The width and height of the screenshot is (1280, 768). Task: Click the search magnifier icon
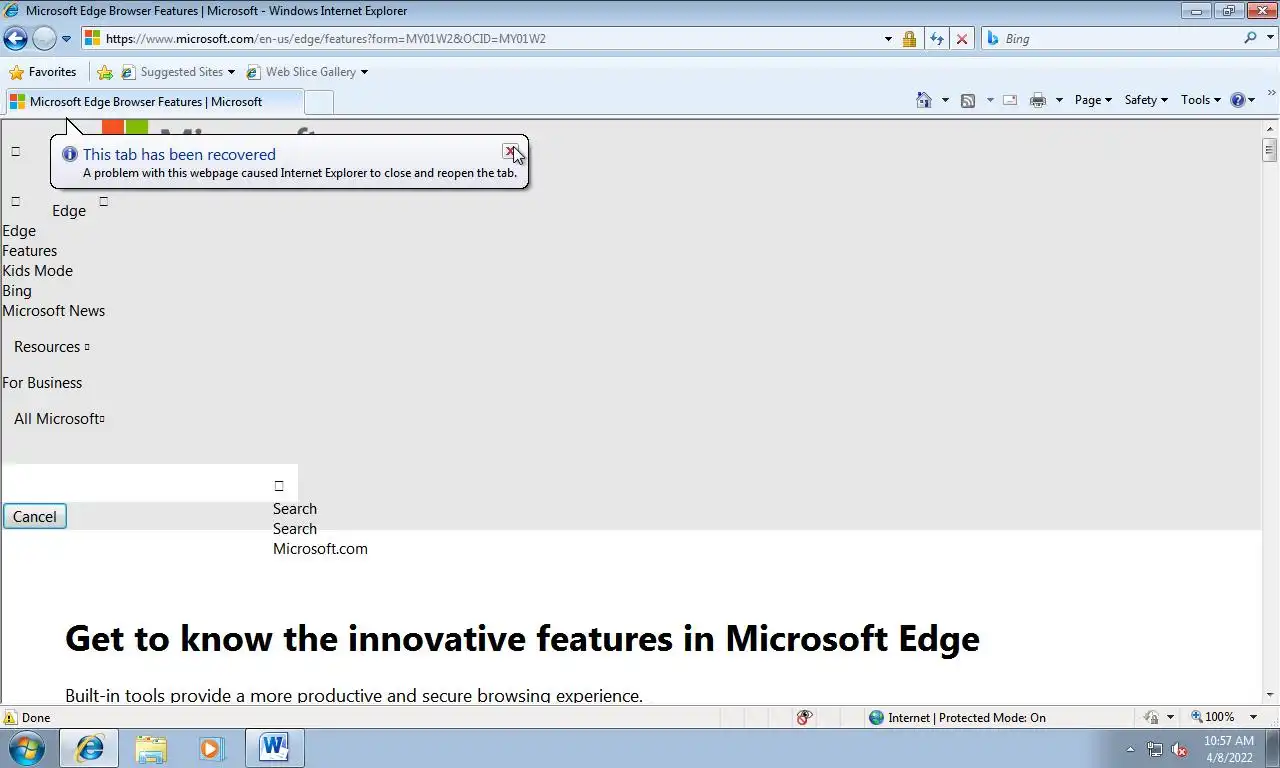click(x=1250, y=38)
